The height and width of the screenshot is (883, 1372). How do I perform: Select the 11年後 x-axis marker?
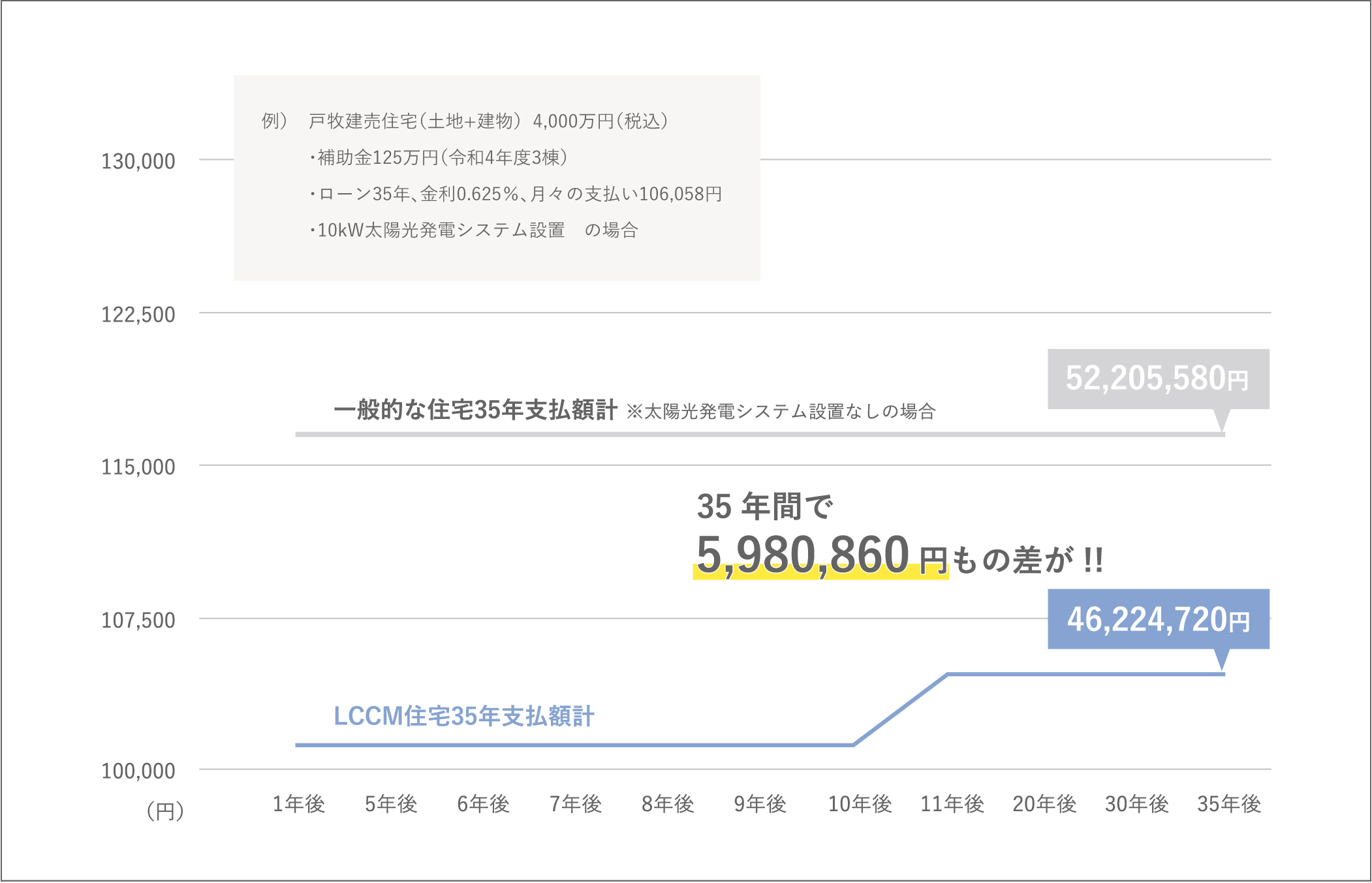coord(952,804)
